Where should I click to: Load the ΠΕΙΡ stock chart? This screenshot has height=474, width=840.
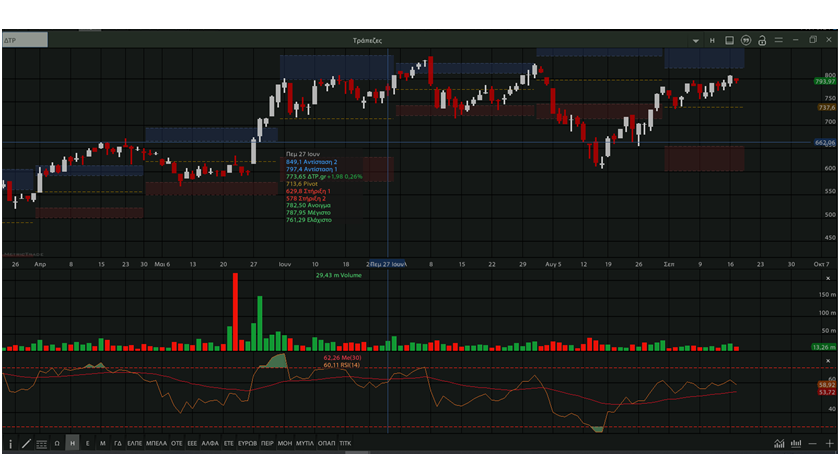pos(267,443)
